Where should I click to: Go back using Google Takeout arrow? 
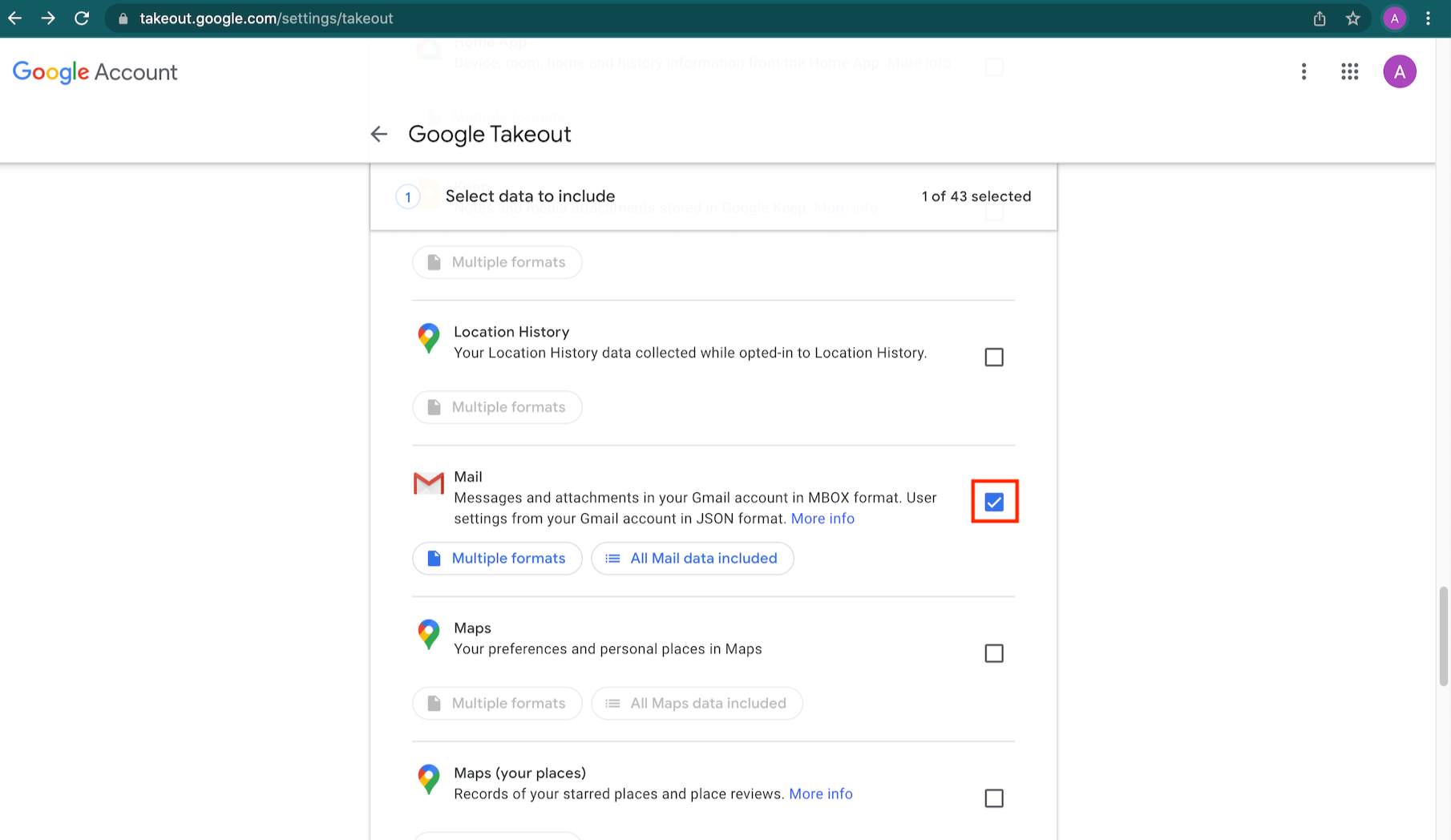[x=379, y=134]
